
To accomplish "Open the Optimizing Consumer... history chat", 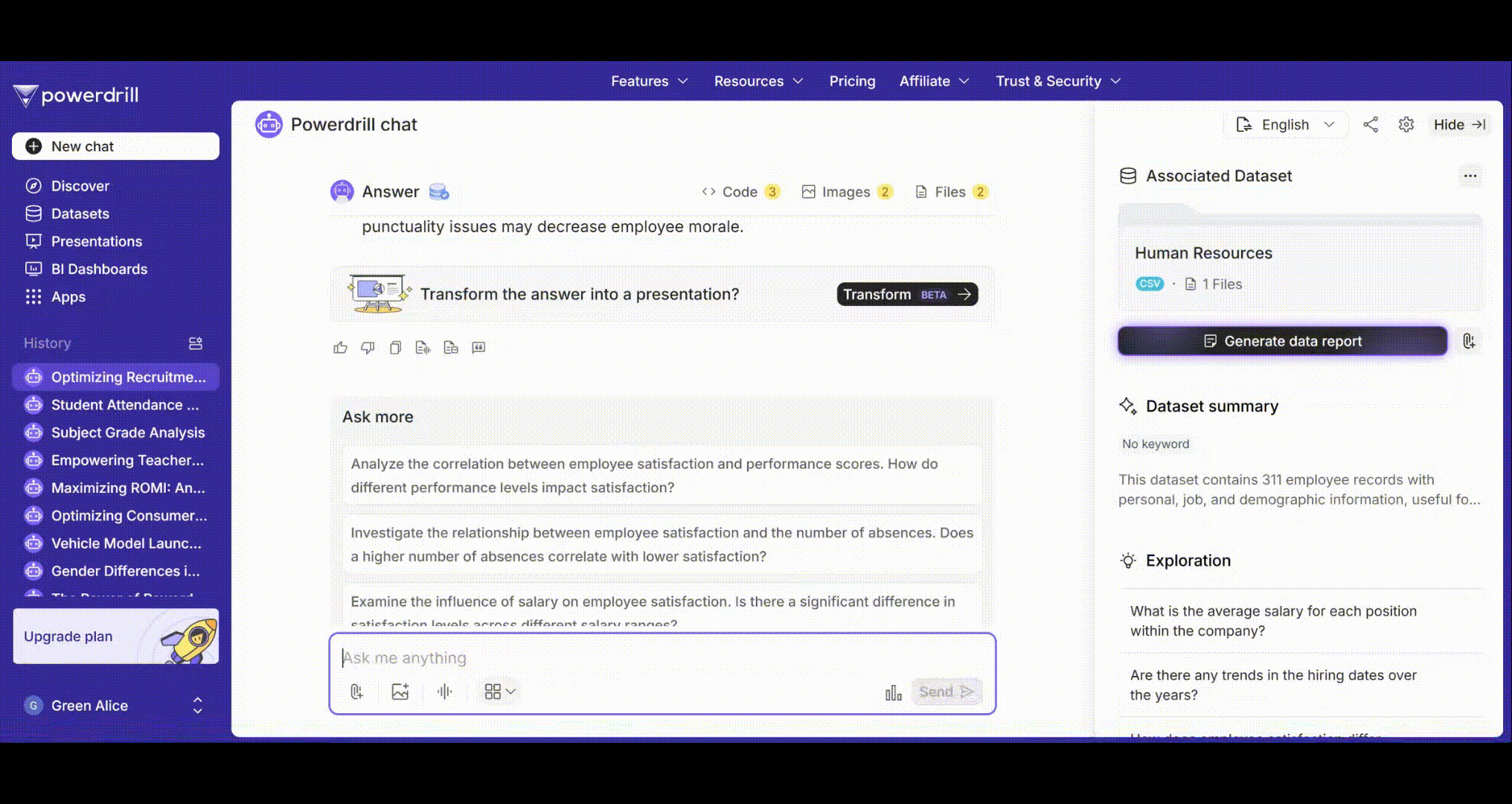I will (x=115, y=515).
